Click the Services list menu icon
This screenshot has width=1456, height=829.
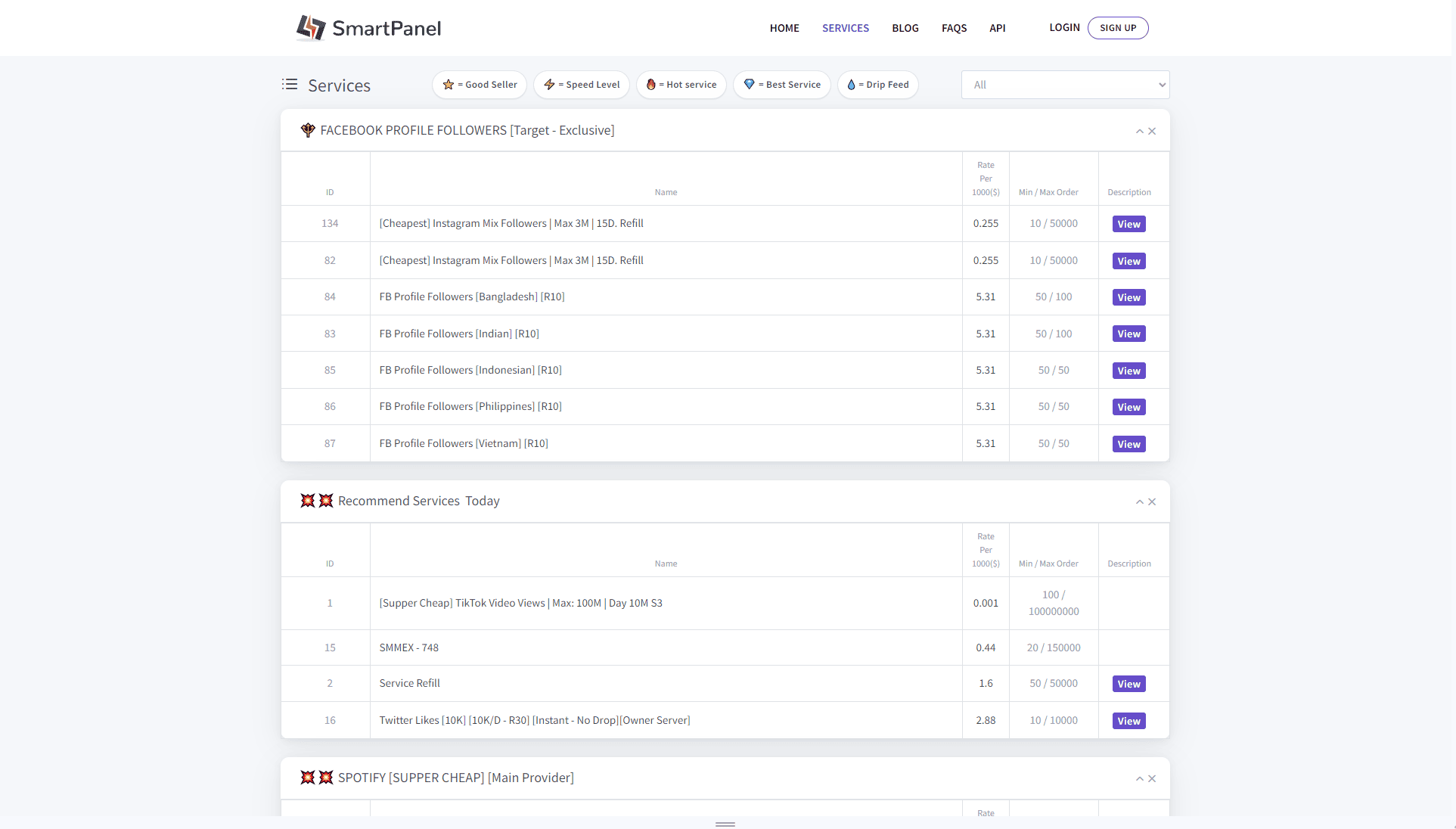[290, 84]
